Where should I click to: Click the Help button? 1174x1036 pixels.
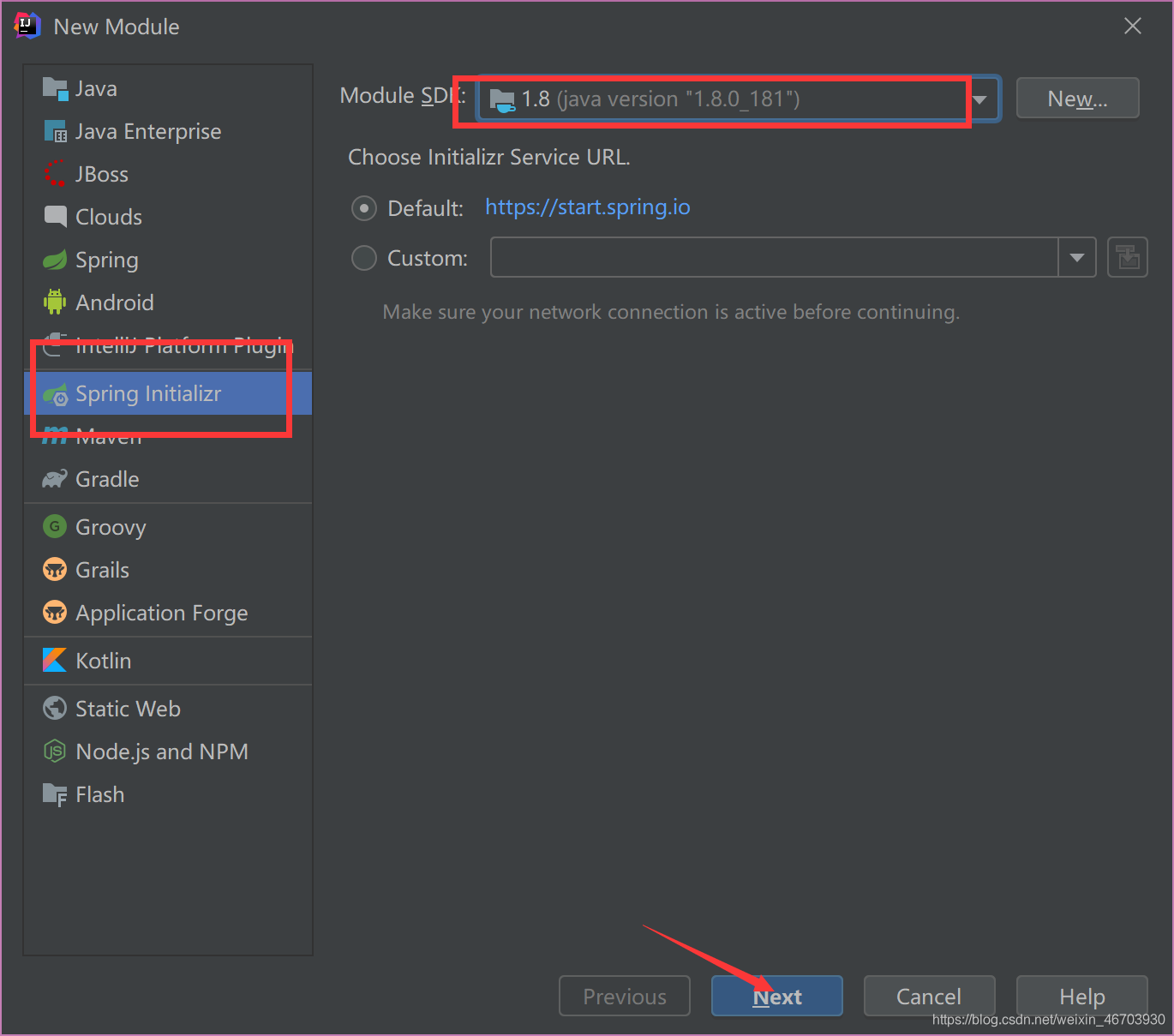(1081, 996)
